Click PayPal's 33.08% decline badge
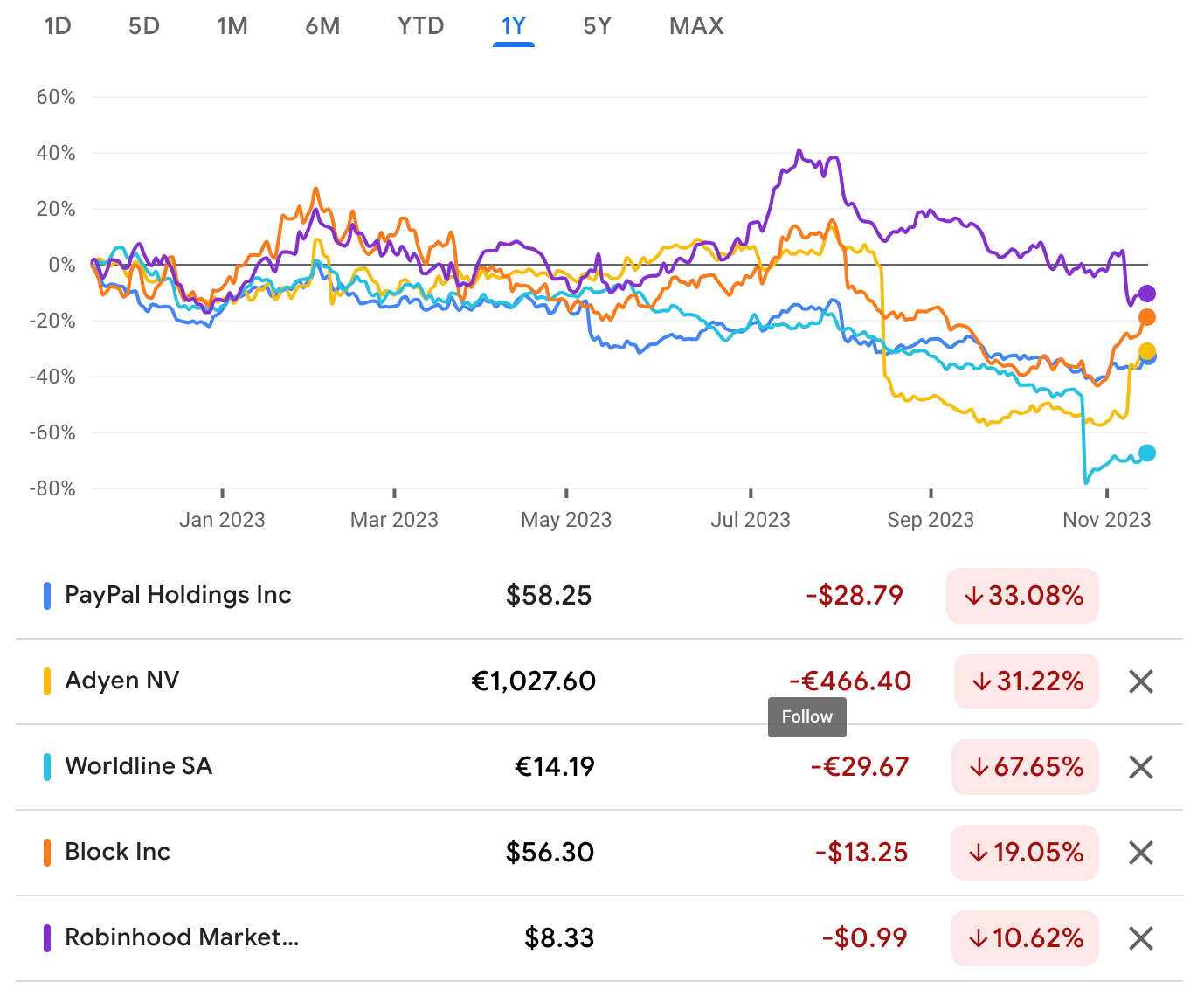Viewport: 1204px width, 996px height. tap(1022, 596)
